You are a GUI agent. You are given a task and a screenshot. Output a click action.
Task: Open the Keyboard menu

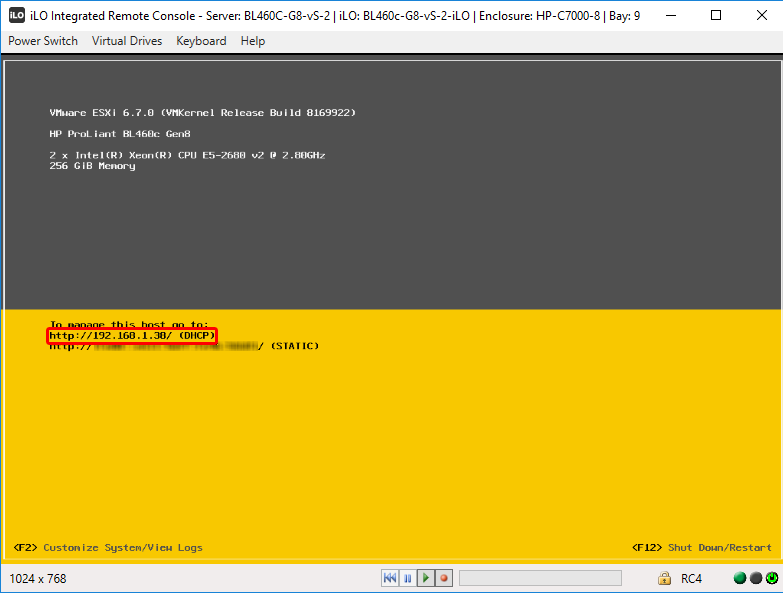pyautogui.click(x=201, y=41)
